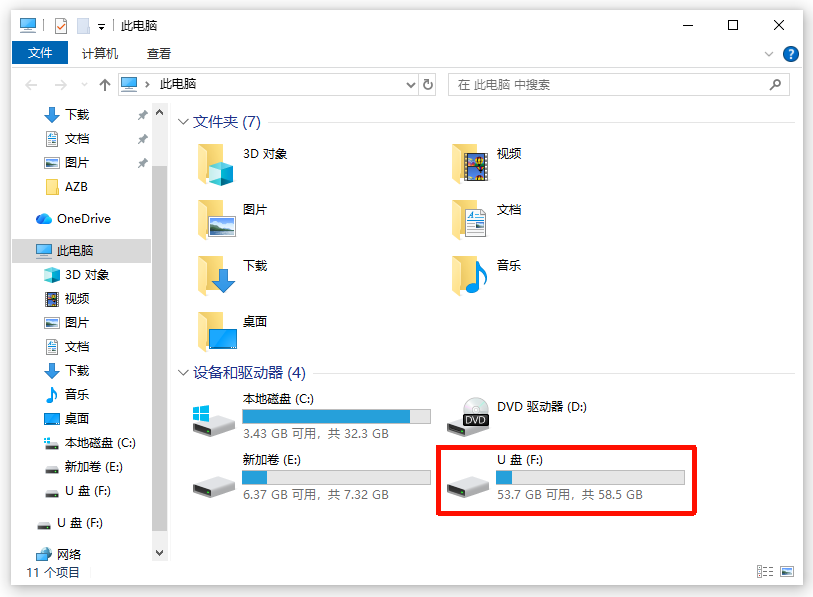Viewport: 813px width, 597px height.
Task: Collapse the 设备和驱动器 (4) section
Action: pos(181,372)
